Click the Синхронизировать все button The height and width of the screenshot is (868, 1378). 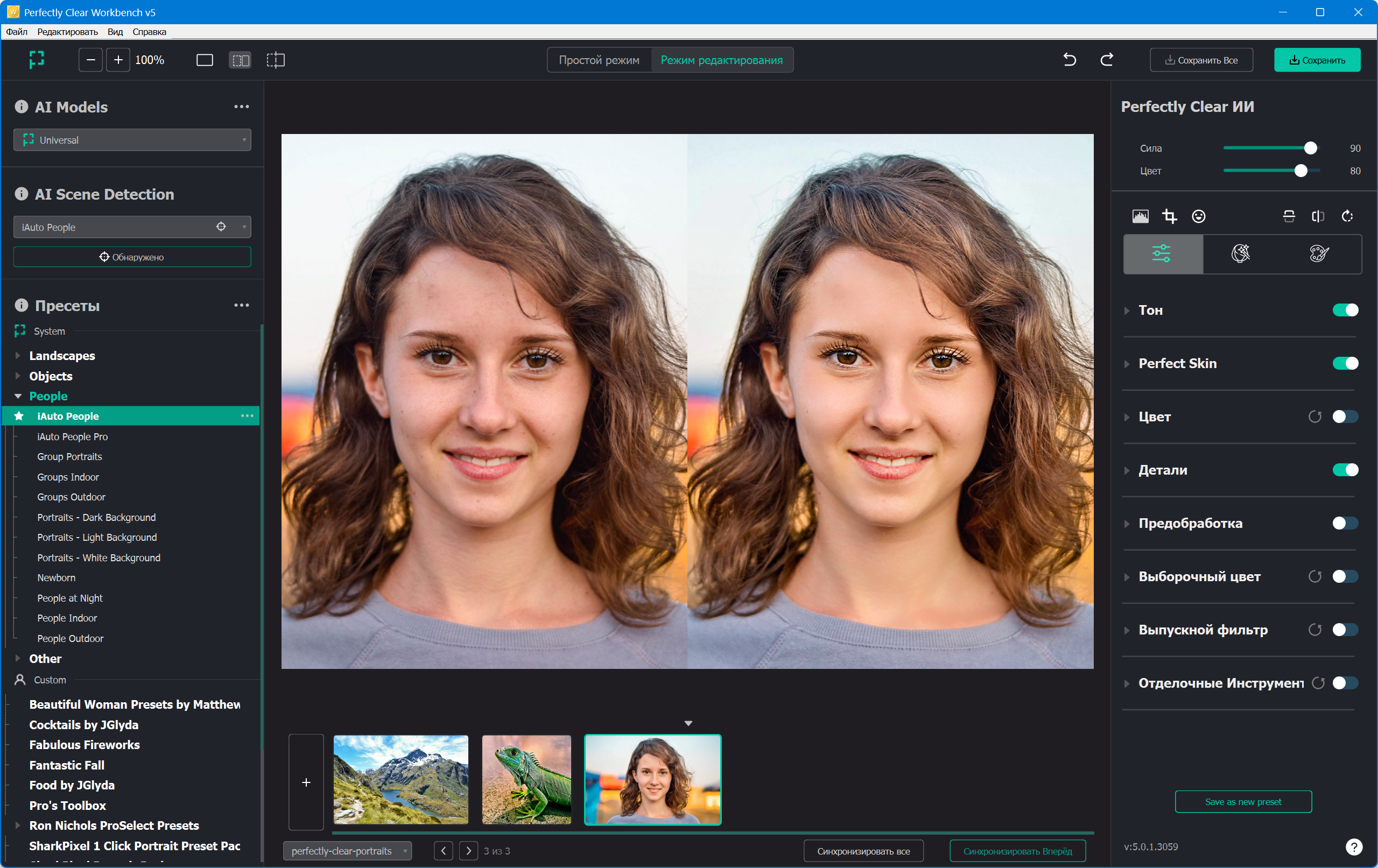[863, 851]
